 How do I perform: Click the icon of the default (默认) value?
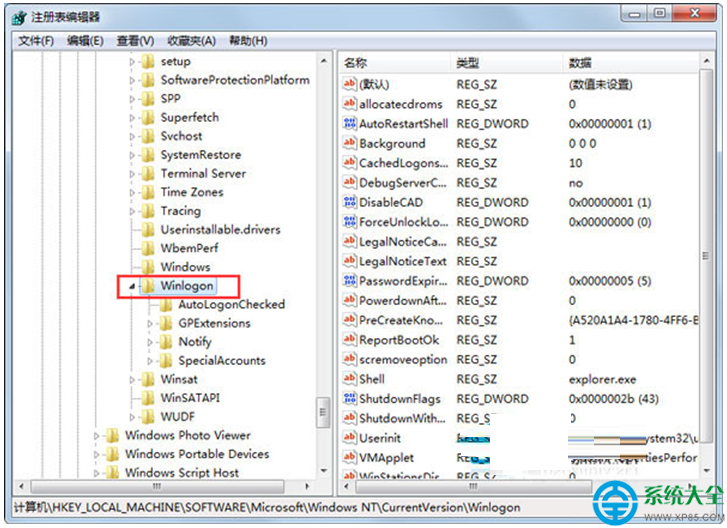[x=350, y=84]
